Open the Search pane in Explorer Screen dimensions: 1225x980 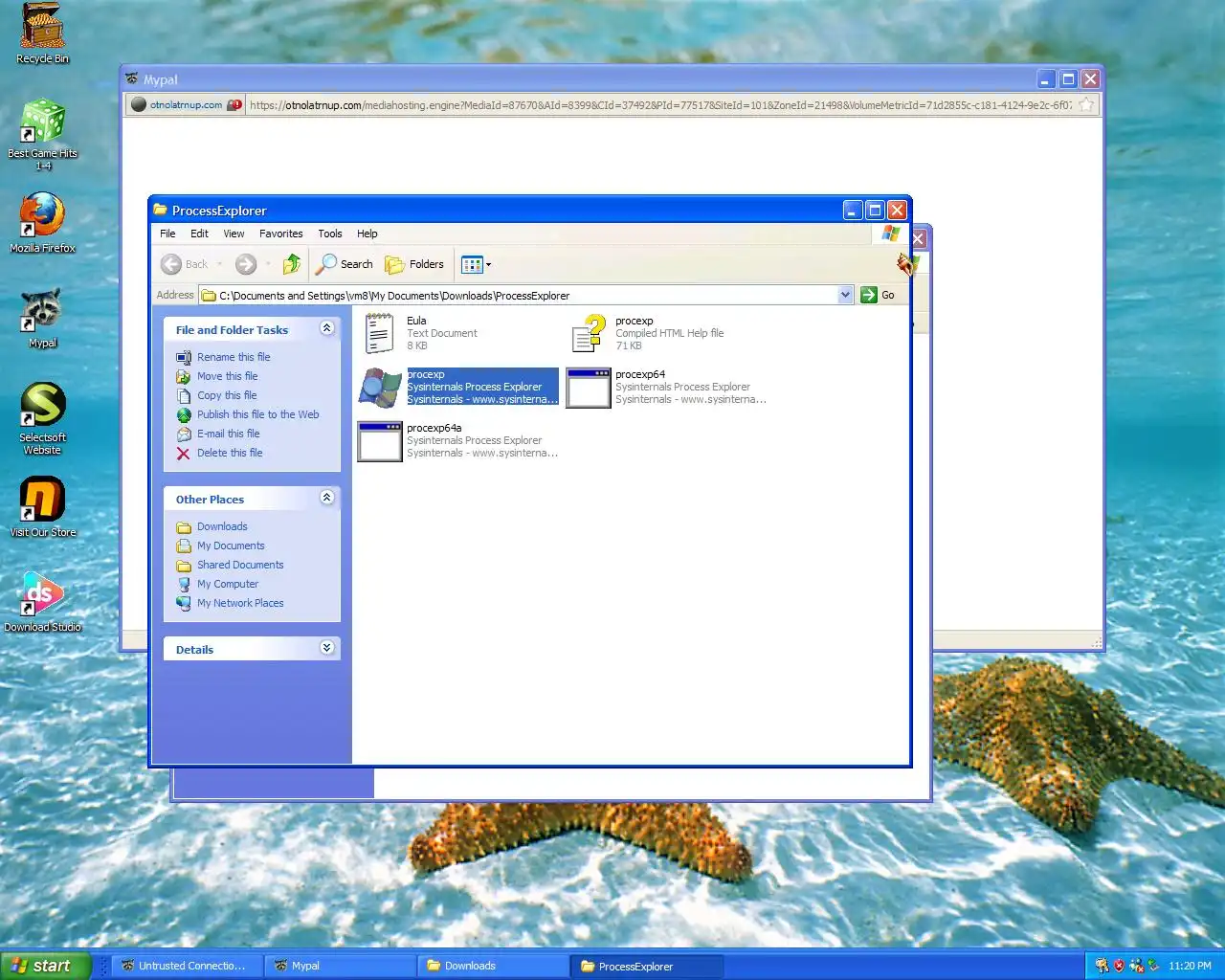pyautogui.click(x=345, y=264)
